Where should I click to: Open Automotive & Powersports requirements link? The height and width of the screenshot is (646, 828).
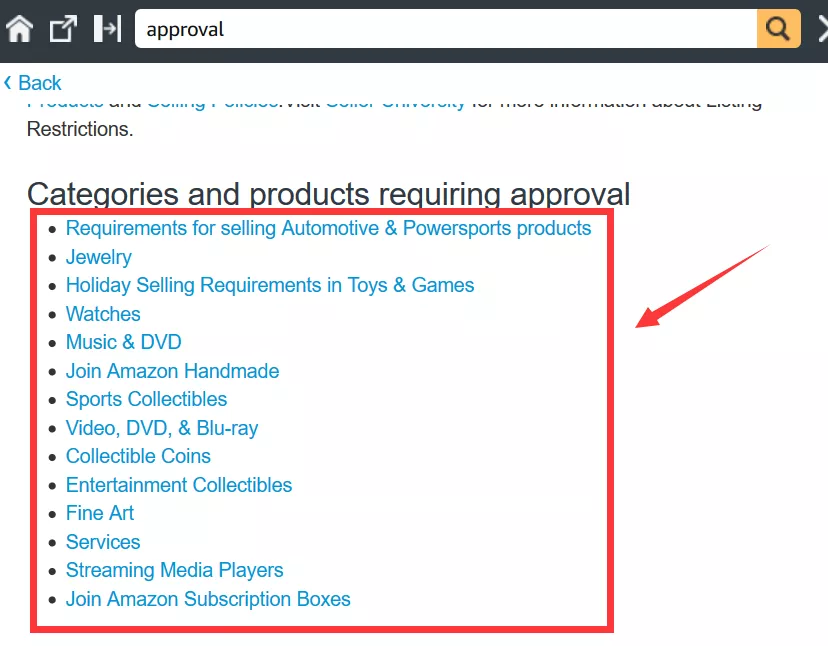click(328, 228)
